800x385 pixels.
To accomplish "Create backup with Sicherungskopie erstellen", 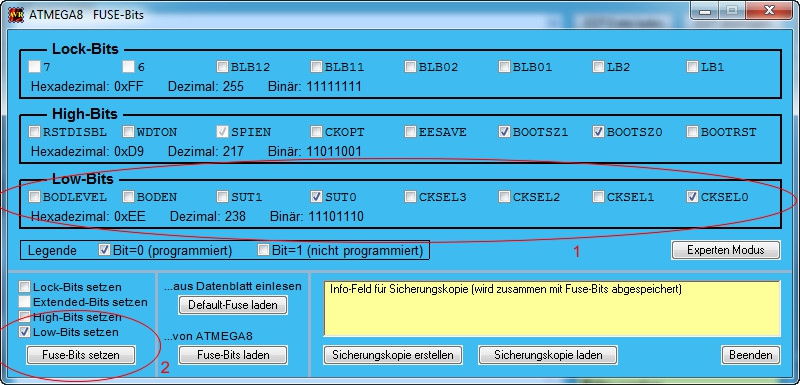I will click(x=393, y=355).
